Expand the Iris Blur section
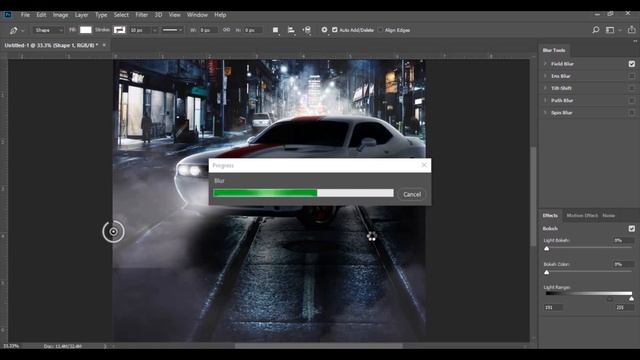 click(x=545, y=76)
